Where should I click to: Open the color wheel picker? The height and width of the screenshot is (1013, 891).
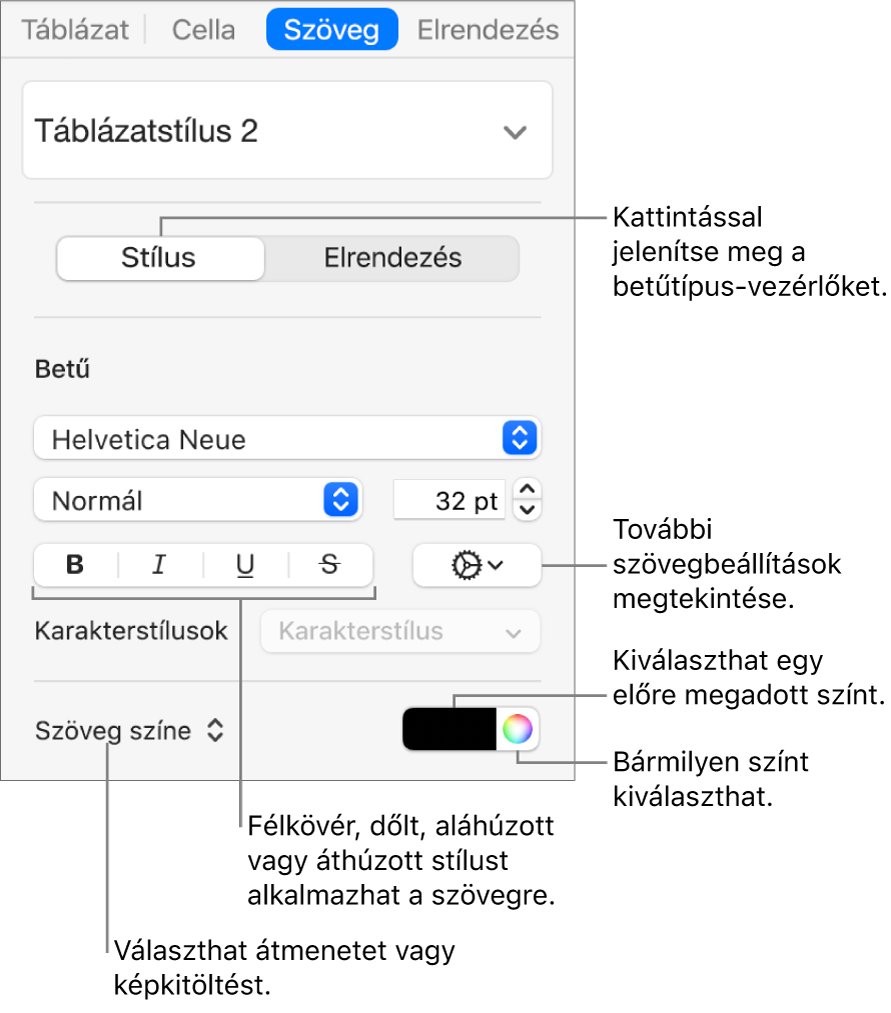pyautogui.click(x=517, y=730)
